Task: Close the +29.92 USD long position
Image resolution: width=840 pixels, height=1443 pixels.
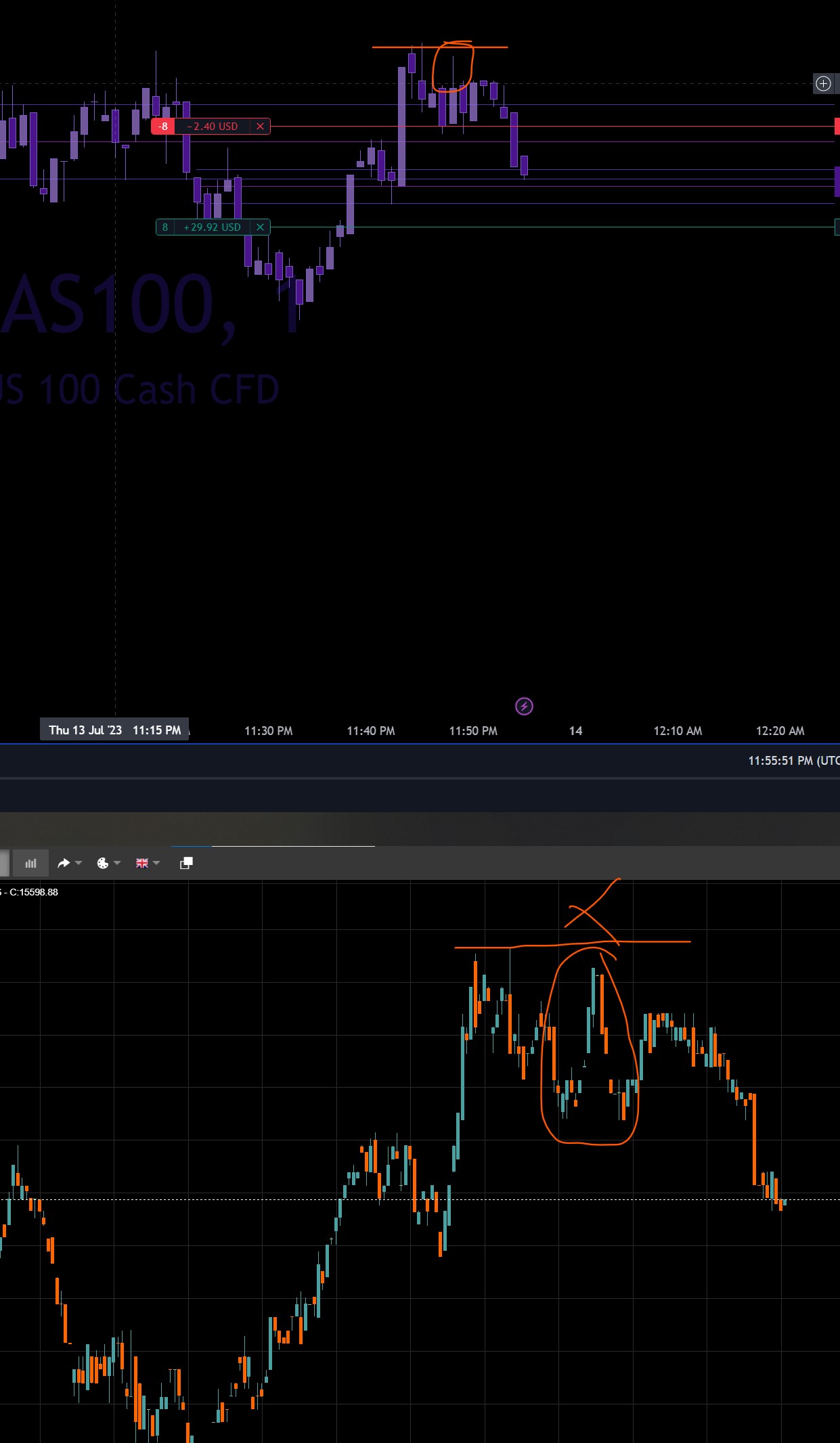Action: tap(260, 227)
